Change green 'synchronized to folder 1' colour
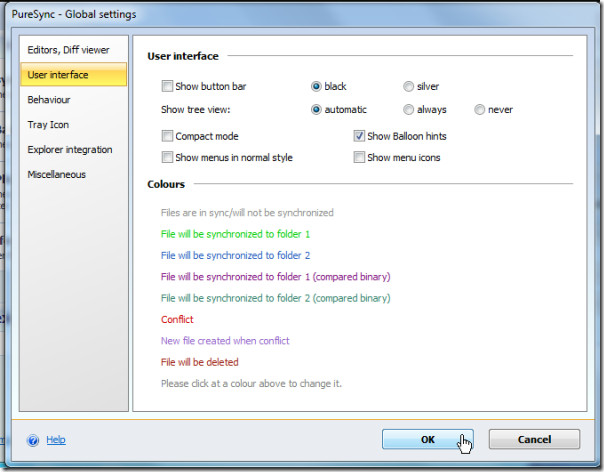Image resolution: width=604 pixels, height=472 pixels. coord(235,234)
